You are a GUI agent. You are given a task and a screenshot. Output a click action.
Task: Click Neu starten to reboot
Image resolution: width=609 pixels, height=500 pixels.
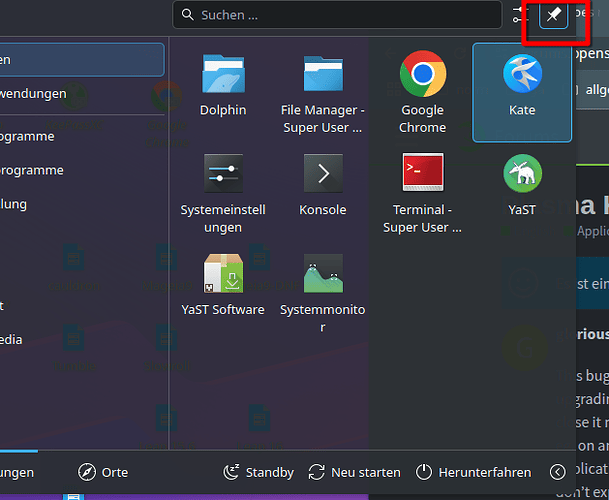(354, 472)
